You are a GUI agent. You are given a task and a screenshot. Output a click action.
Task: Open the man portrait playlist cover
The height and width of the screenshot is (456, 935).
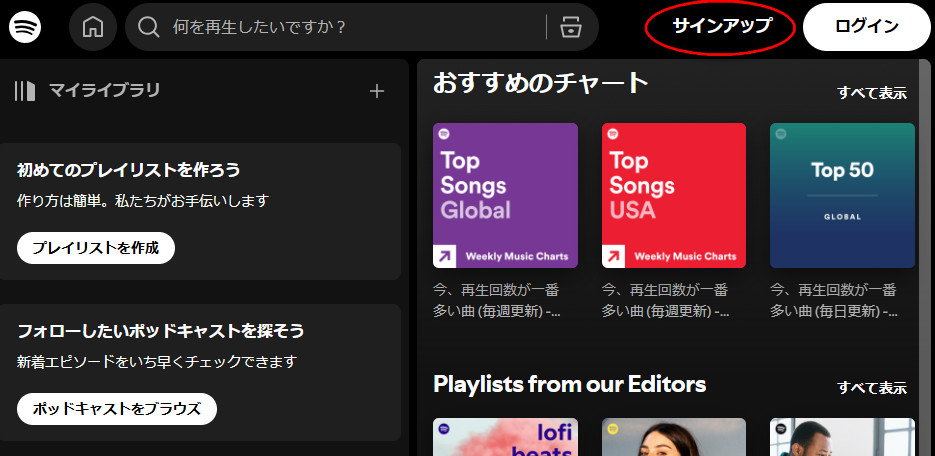point(842,437)
